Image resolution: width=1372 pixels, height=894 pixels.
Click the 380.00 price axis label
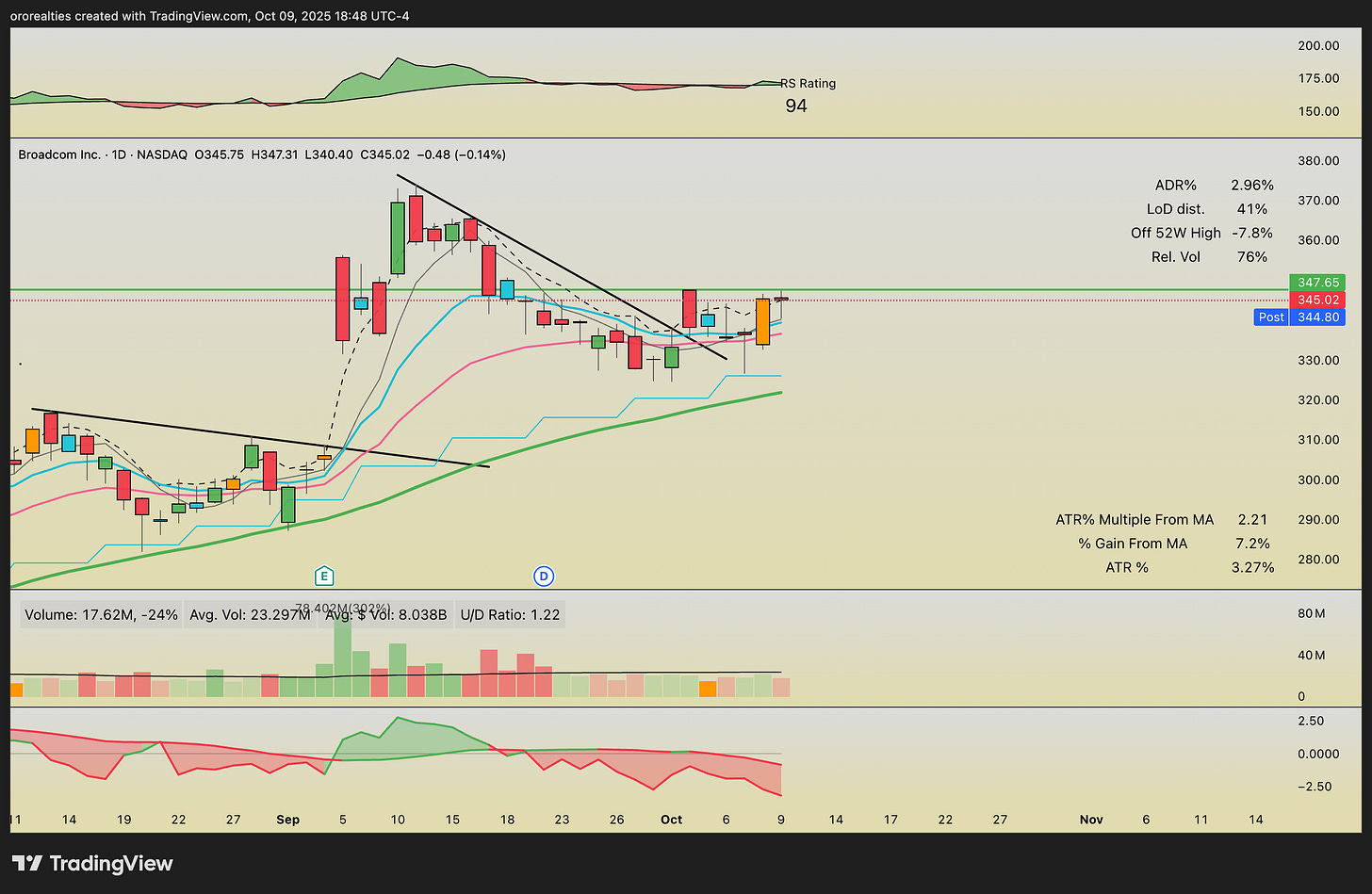point(1319,160)
